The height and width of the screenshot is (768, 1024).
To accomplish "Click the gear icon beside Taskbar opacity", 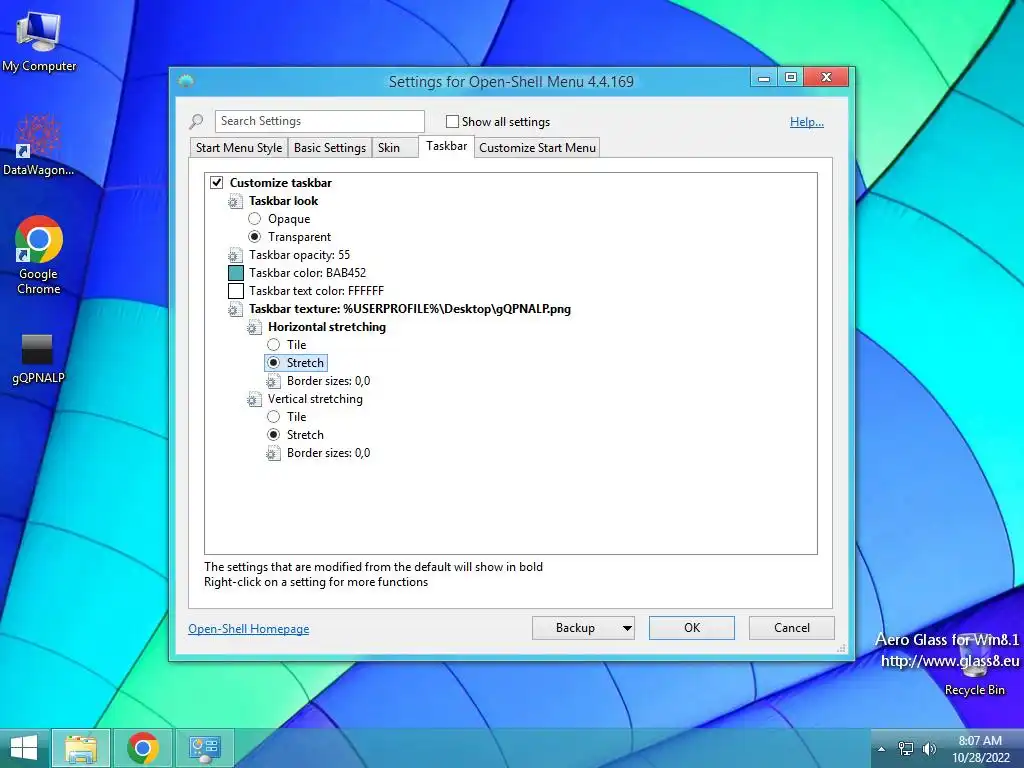I will pos(235,255).
